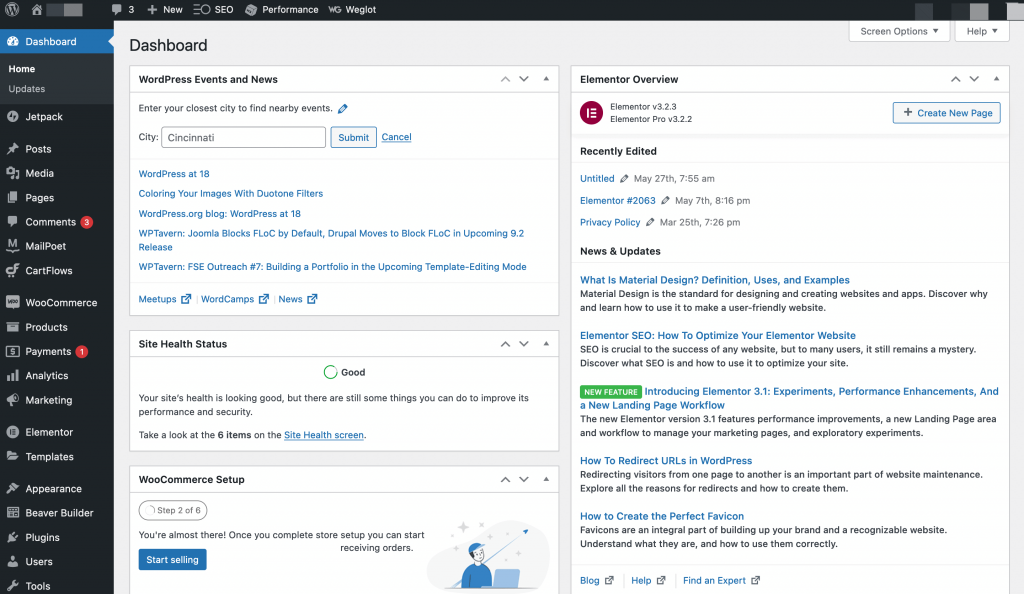Open the New menu in admin bar
The width and height of the screenshot is (1024, 594).
pyautogui.click(x=165, y=9)
